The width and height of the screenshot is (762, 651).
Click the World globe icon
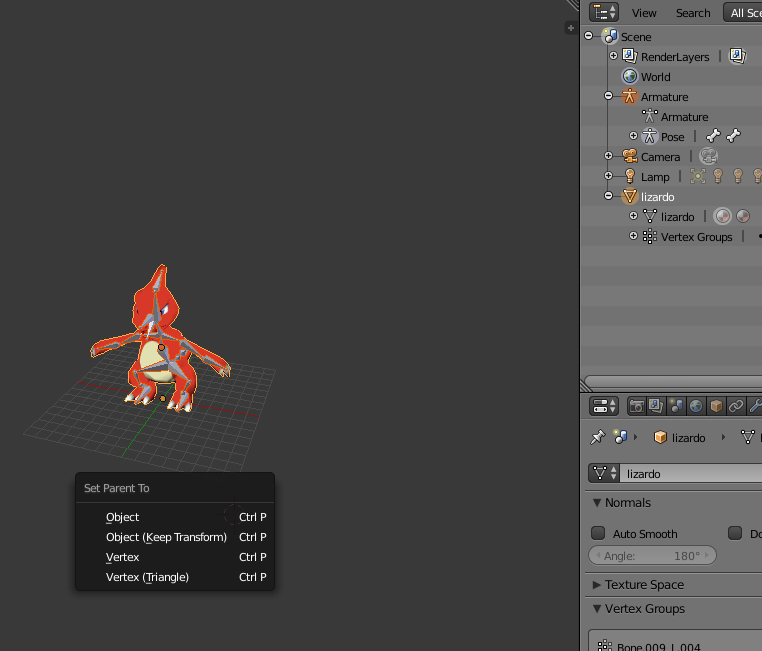pos(630,76)
